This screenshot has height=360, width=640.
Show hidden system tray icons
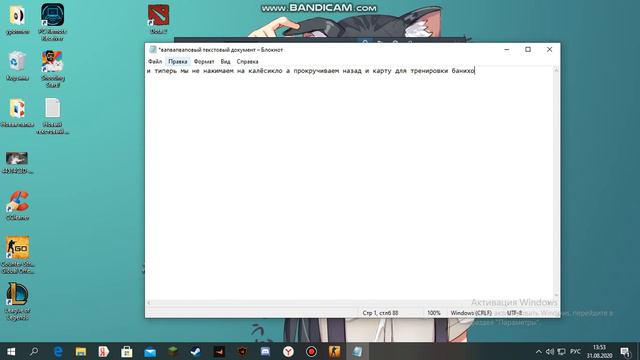(x=538, y=351)
